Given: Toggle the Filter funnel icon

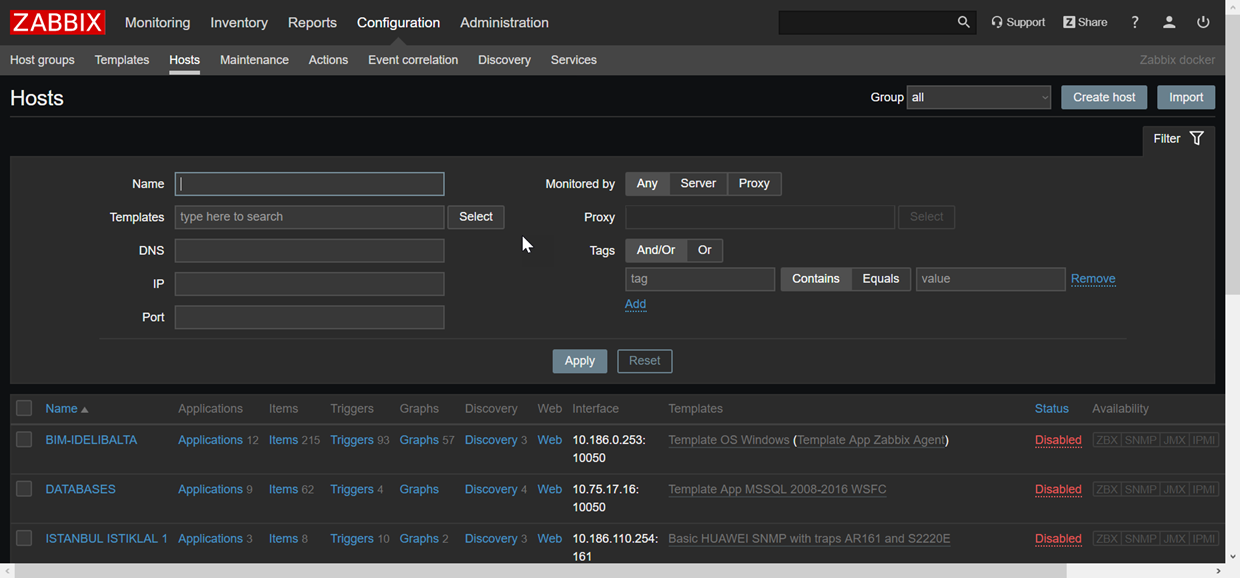Looking at the screenshot, I should [x=1196, y=139].
